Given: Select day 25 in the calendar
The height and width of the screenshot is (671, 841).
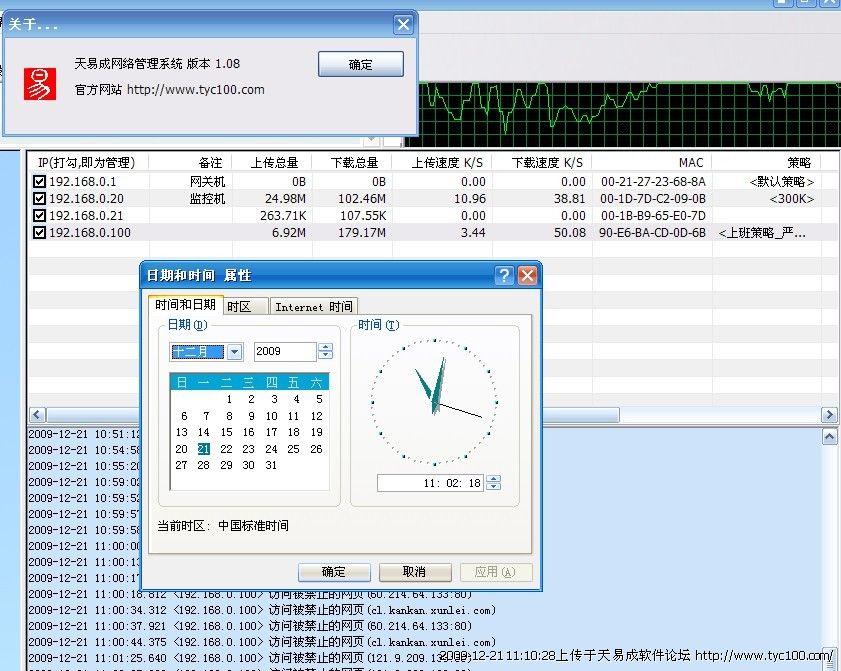Looking at the screenshot, I should [293, 449].
